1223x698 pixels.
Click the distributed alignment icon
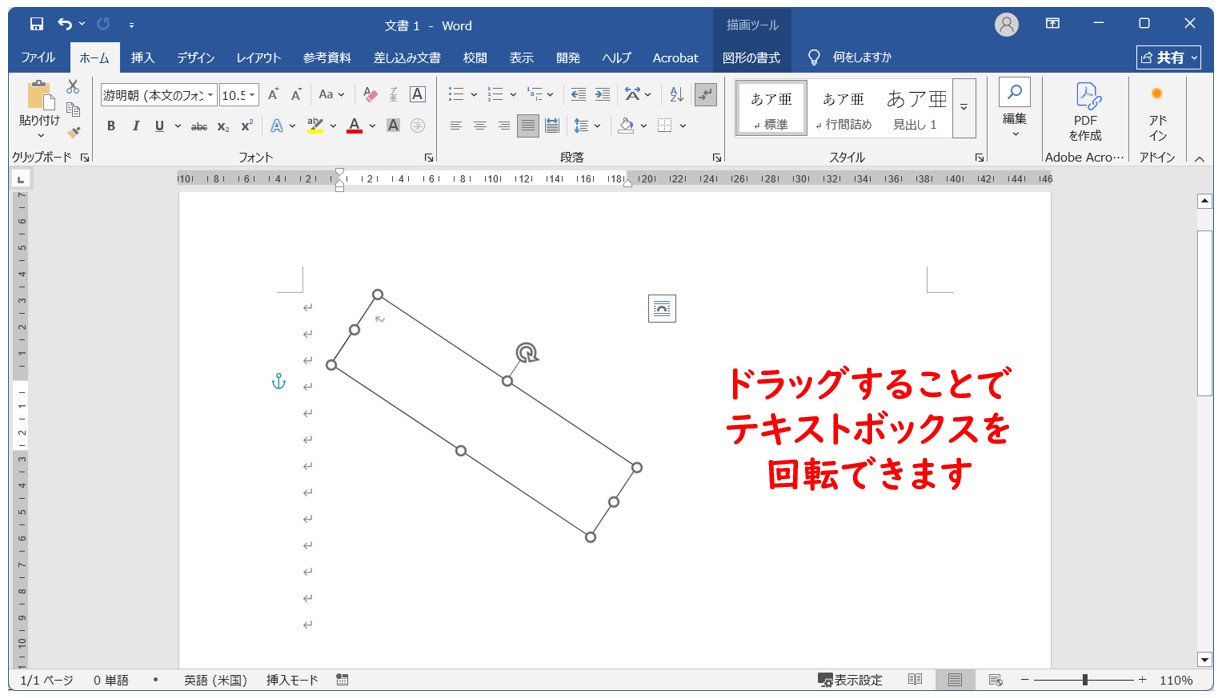coord(552,126)
